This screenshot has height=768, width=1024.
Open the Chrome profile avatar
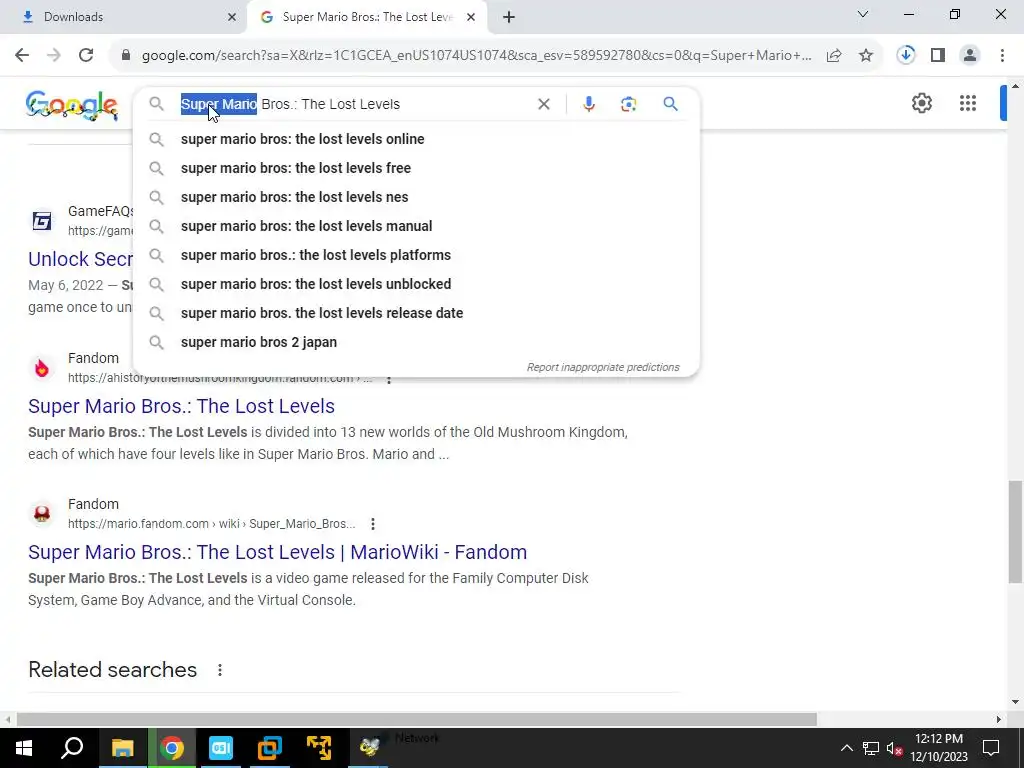(970, 56)
